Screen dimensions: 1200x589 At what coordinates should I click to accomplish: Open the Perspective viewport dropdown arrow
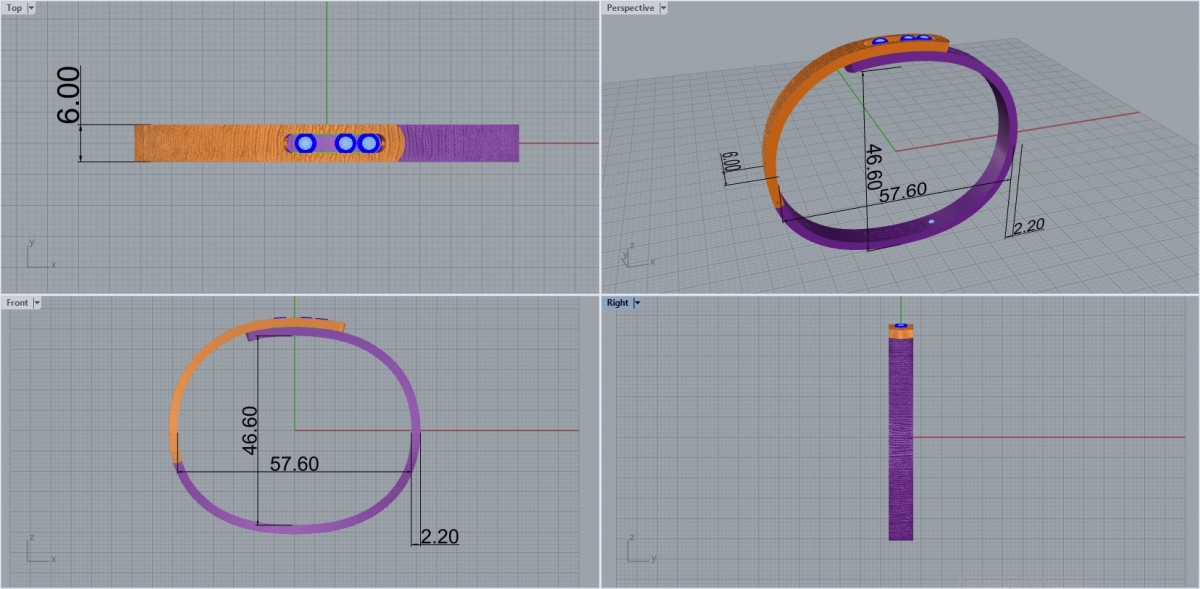[x=664, y=8]
